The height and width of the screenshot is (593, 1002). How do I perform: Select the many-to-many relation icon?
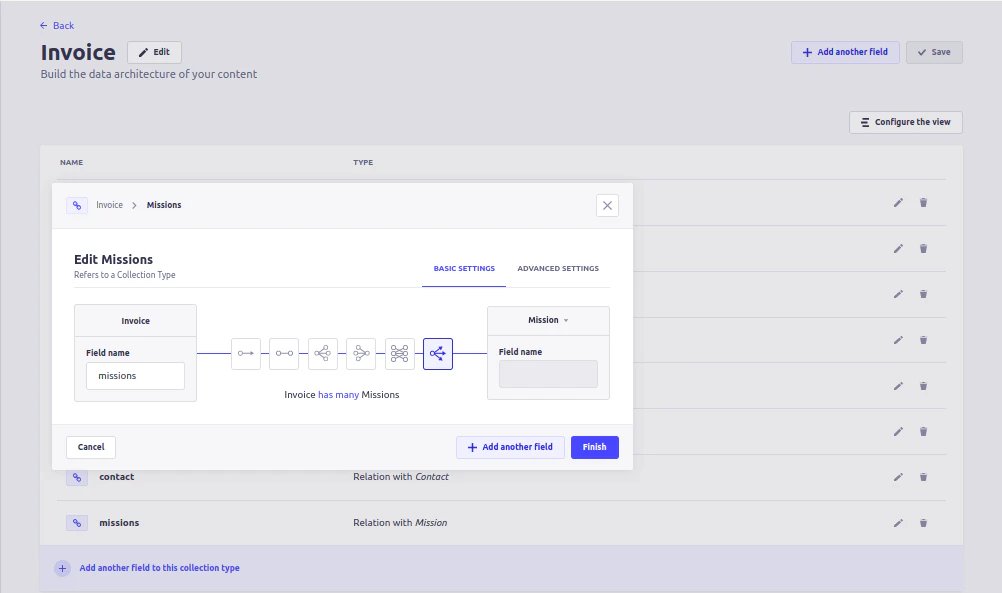click(398, 353)
